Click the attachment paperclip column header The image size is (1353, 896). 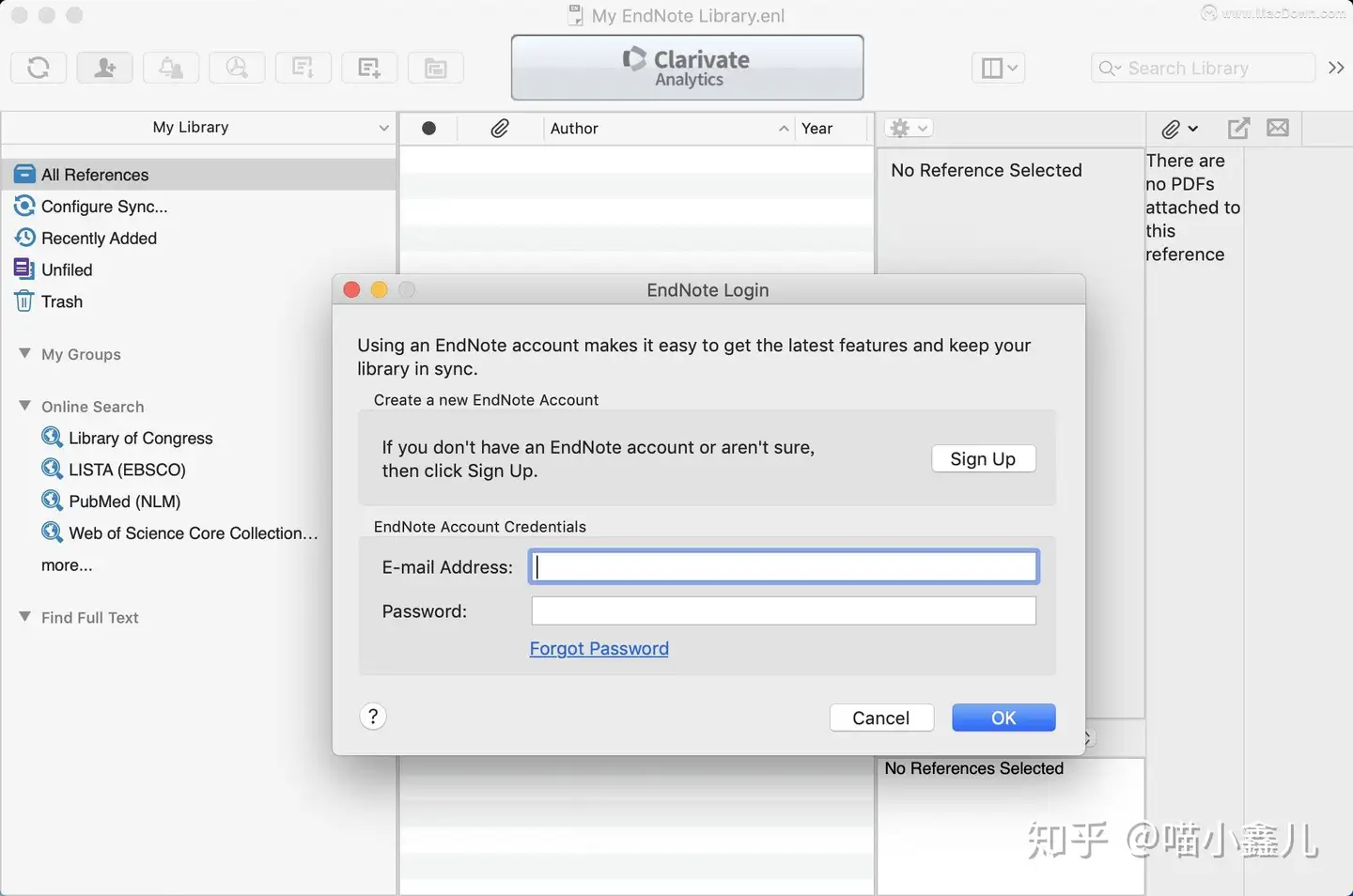(x=500, y=129)
